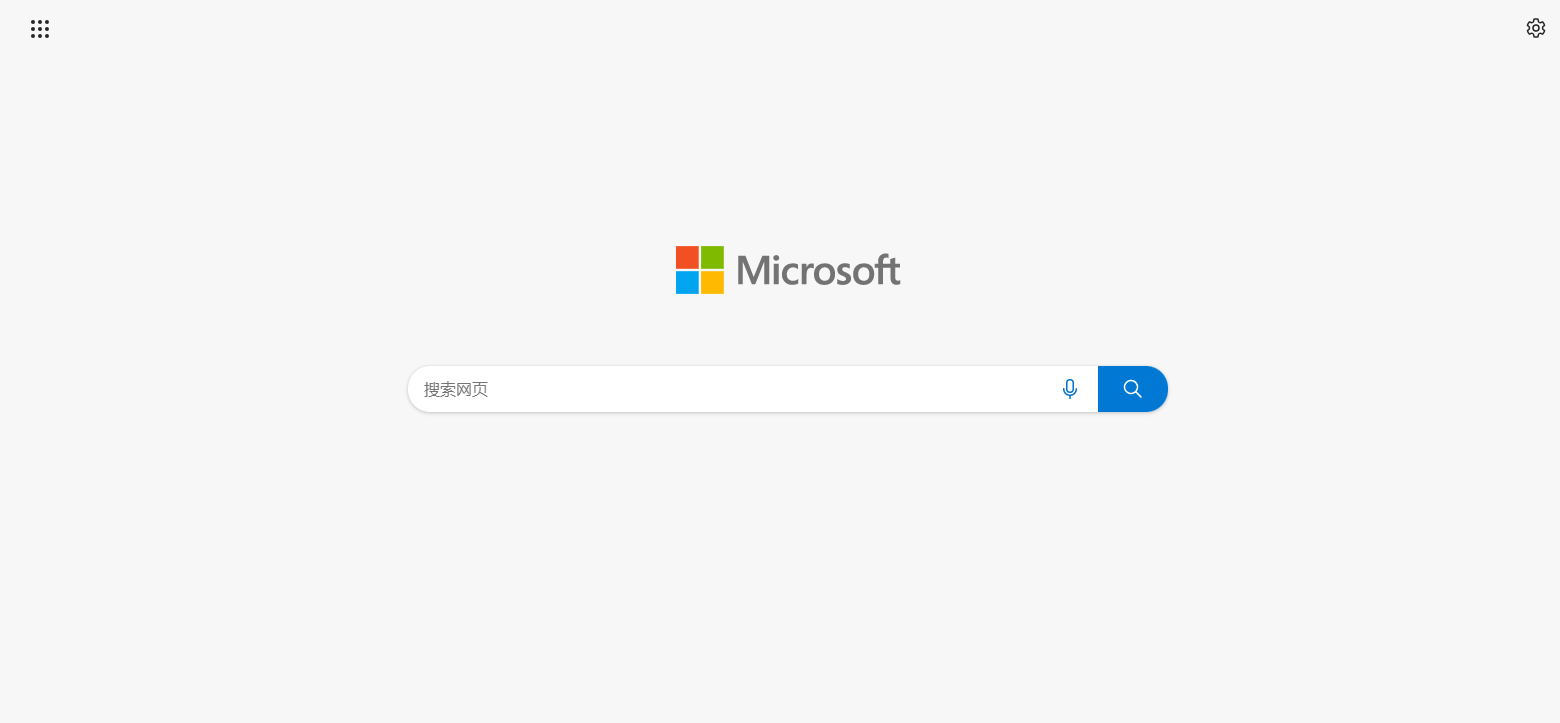This screenshot has height=723, width=1560.
Task: Open the app launcher grid icon
Action: pyautogui.click(x=40, y=29)
